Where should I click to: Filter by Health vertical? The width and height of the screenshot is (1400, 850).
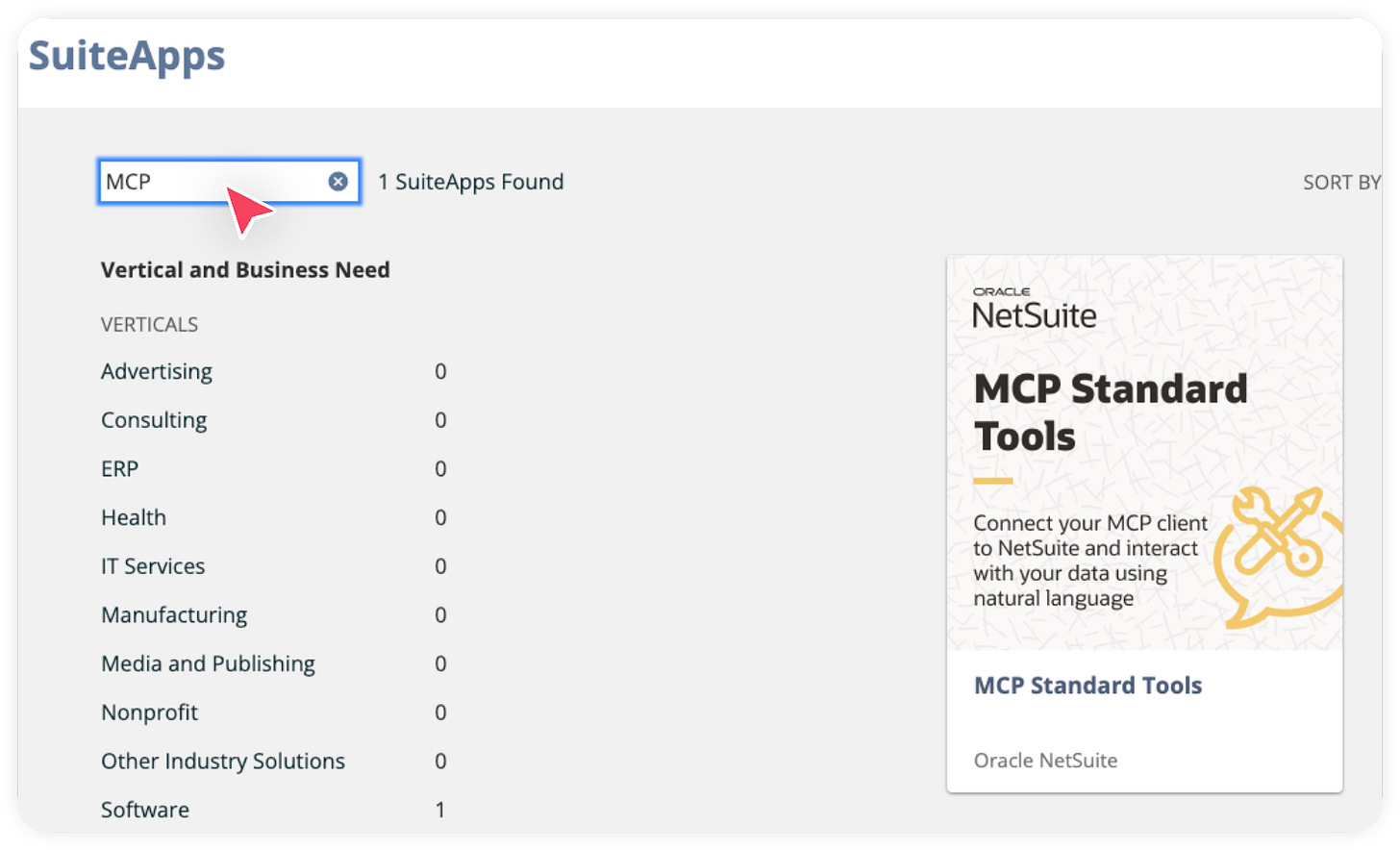tap(134, 517)
